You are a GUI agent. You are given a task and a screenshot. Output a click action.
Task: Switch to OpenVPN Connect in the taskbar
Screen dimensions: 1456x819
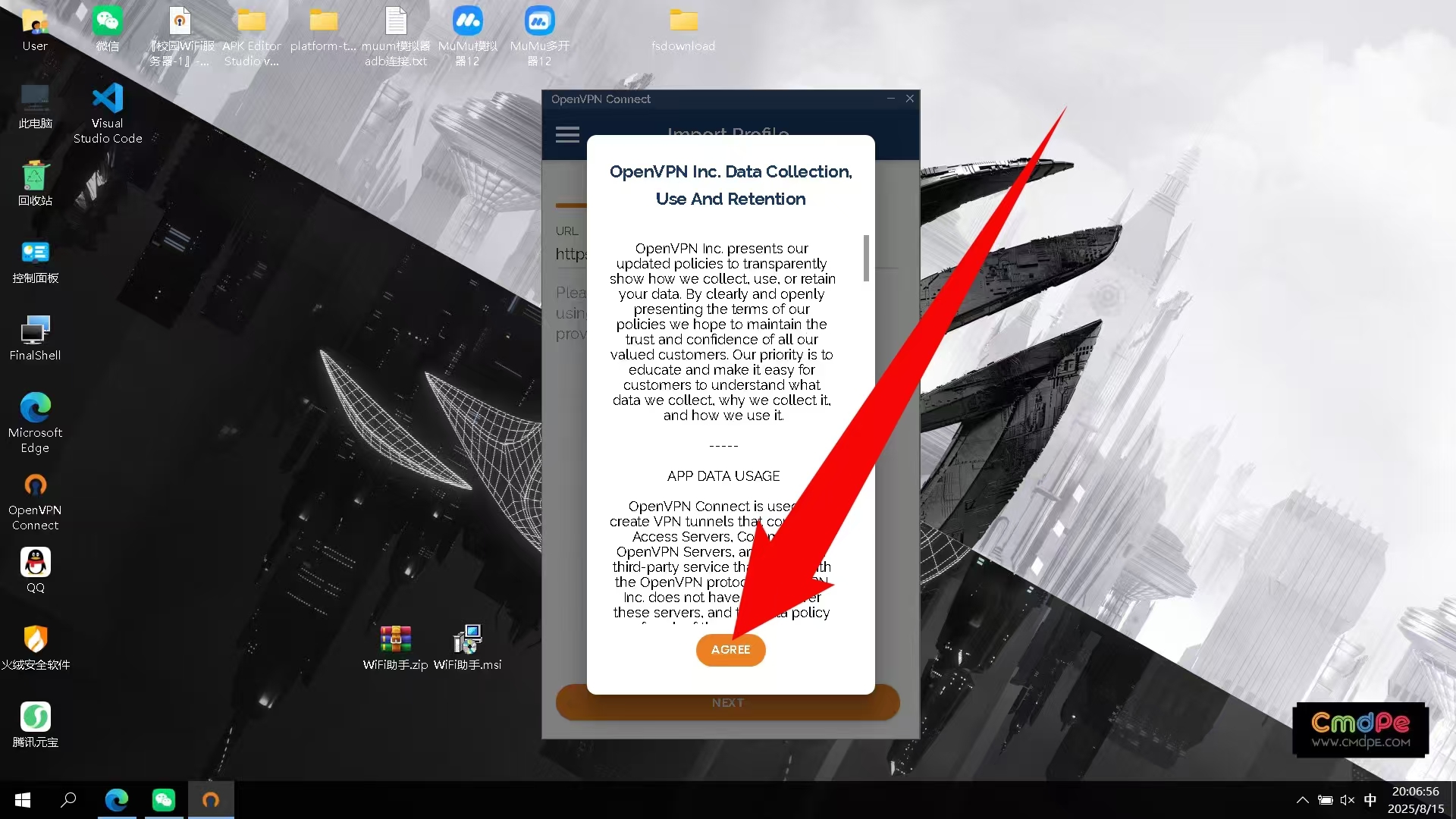tap(211, 800)
